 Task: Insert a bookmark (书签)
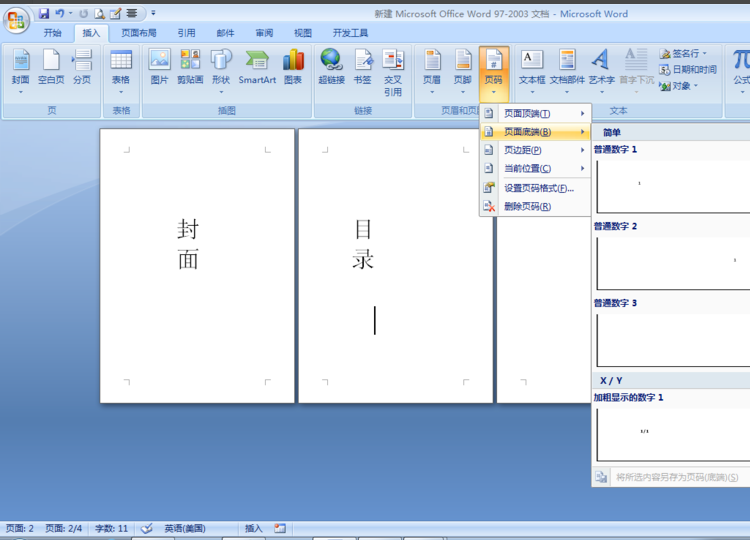[363, 67]
